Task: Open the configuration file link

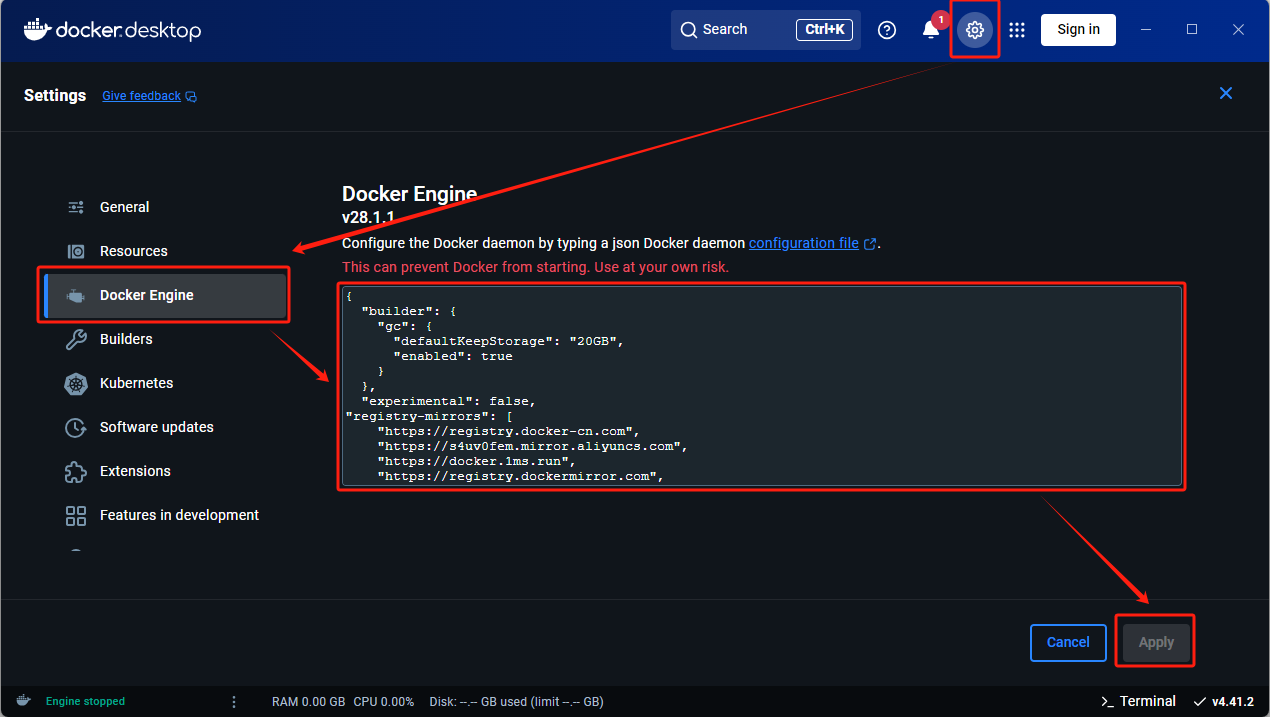Action: [804, 243]
